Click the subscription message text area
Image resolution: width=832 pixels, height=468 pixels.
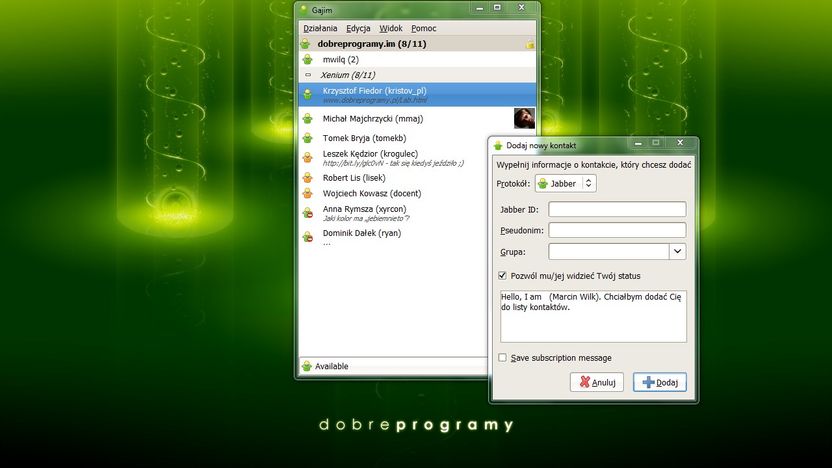[593, 316]
